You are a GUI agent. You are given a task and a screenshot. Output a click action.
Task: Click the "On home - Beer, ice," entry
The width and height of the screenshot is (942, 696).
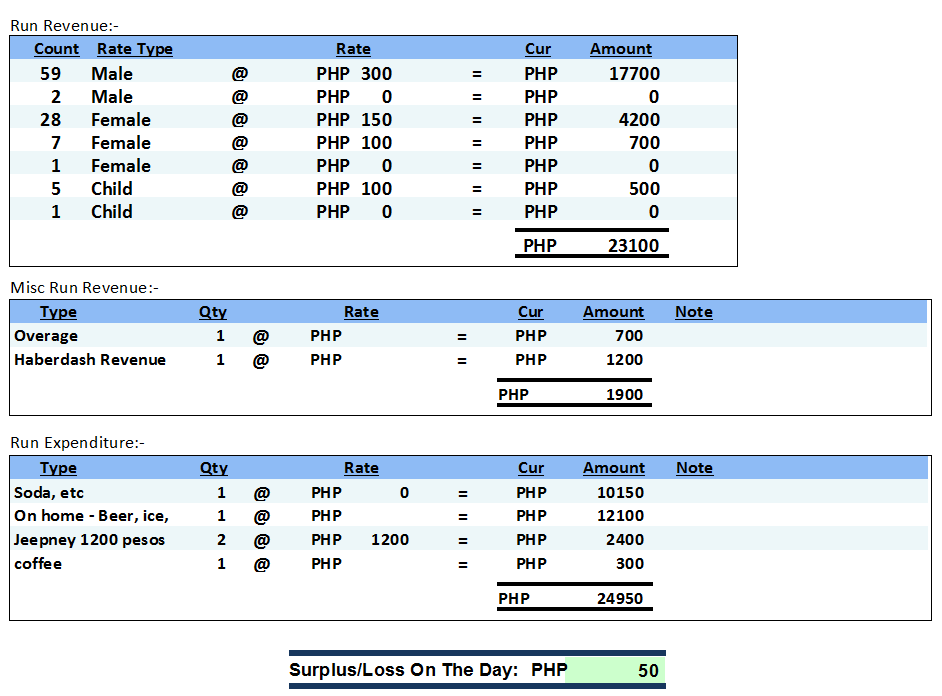pos(91,516)
